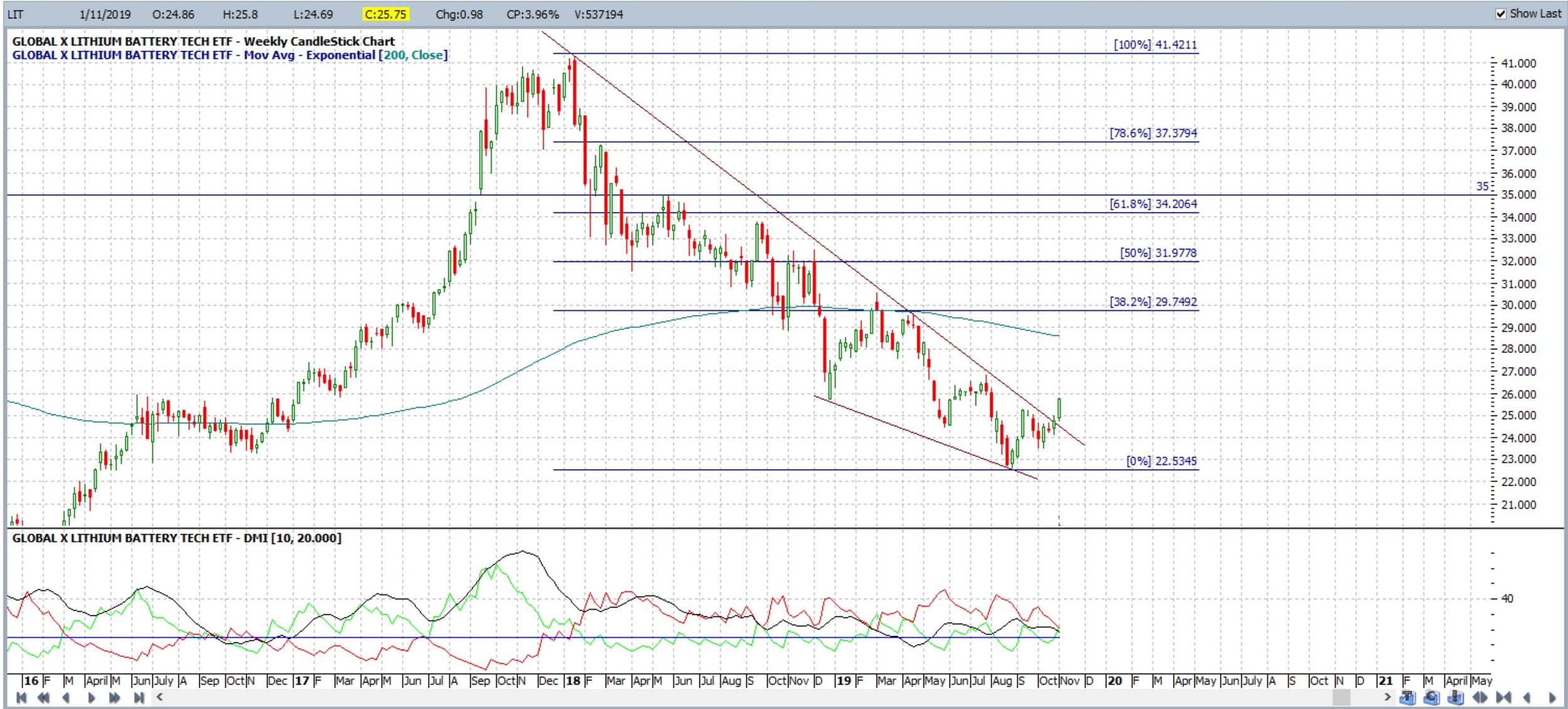
Task: Step chart back one bar (left toolbar)
Action: pyautogui.click(x=66, y=698)
